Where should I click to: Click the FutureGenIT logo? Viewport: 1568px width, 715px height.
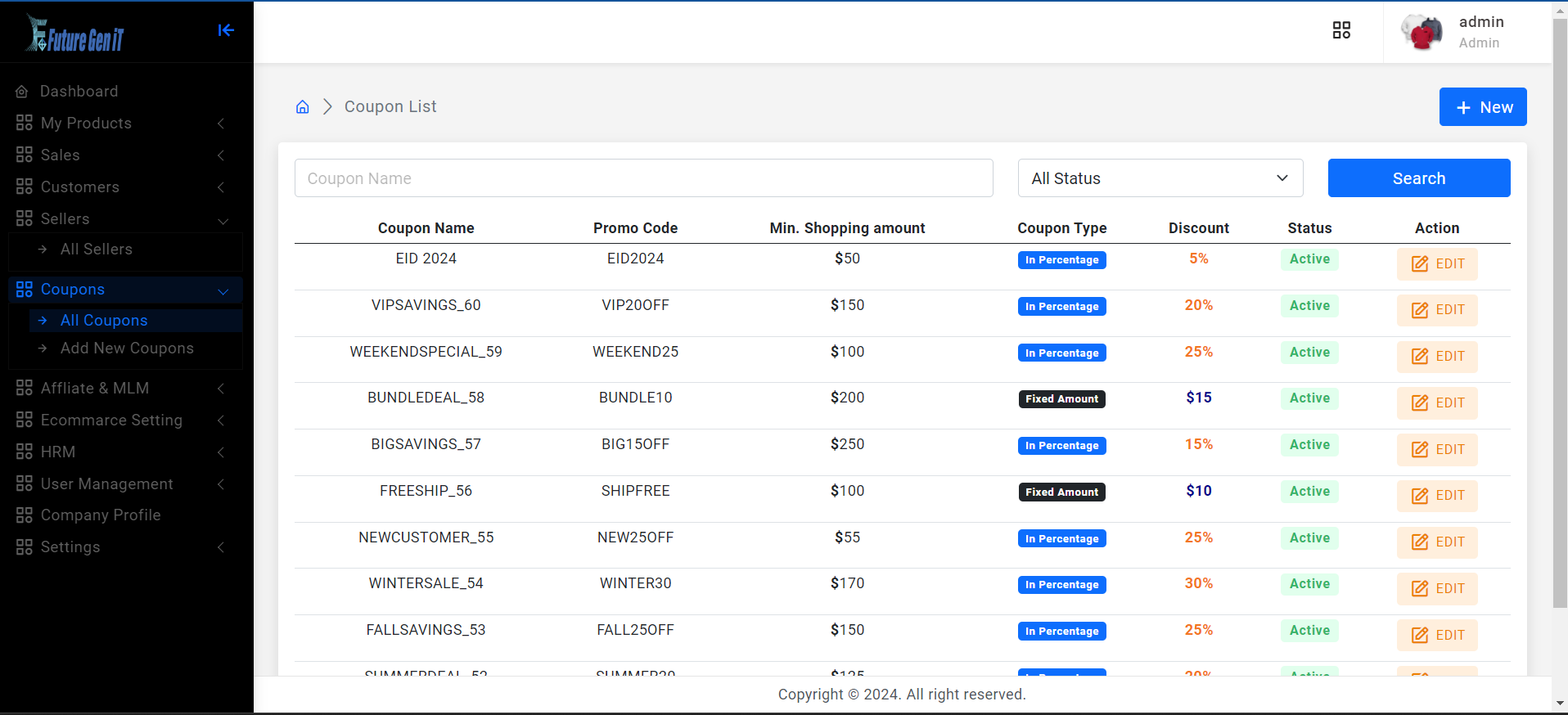(x=75, y=34)
